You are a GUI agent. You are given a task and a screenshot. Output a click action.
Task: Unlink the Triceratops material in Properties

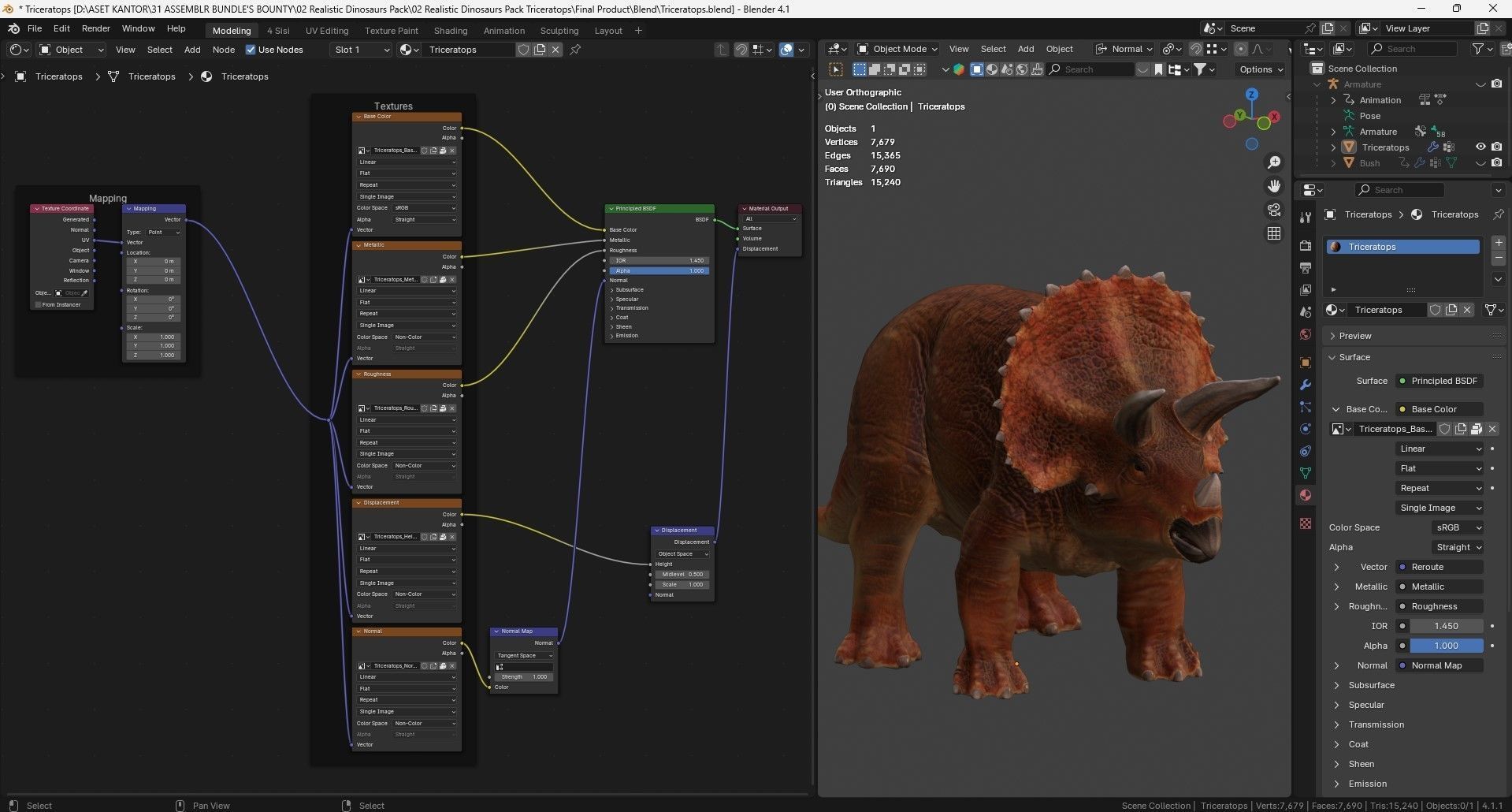coord(1467,310)
